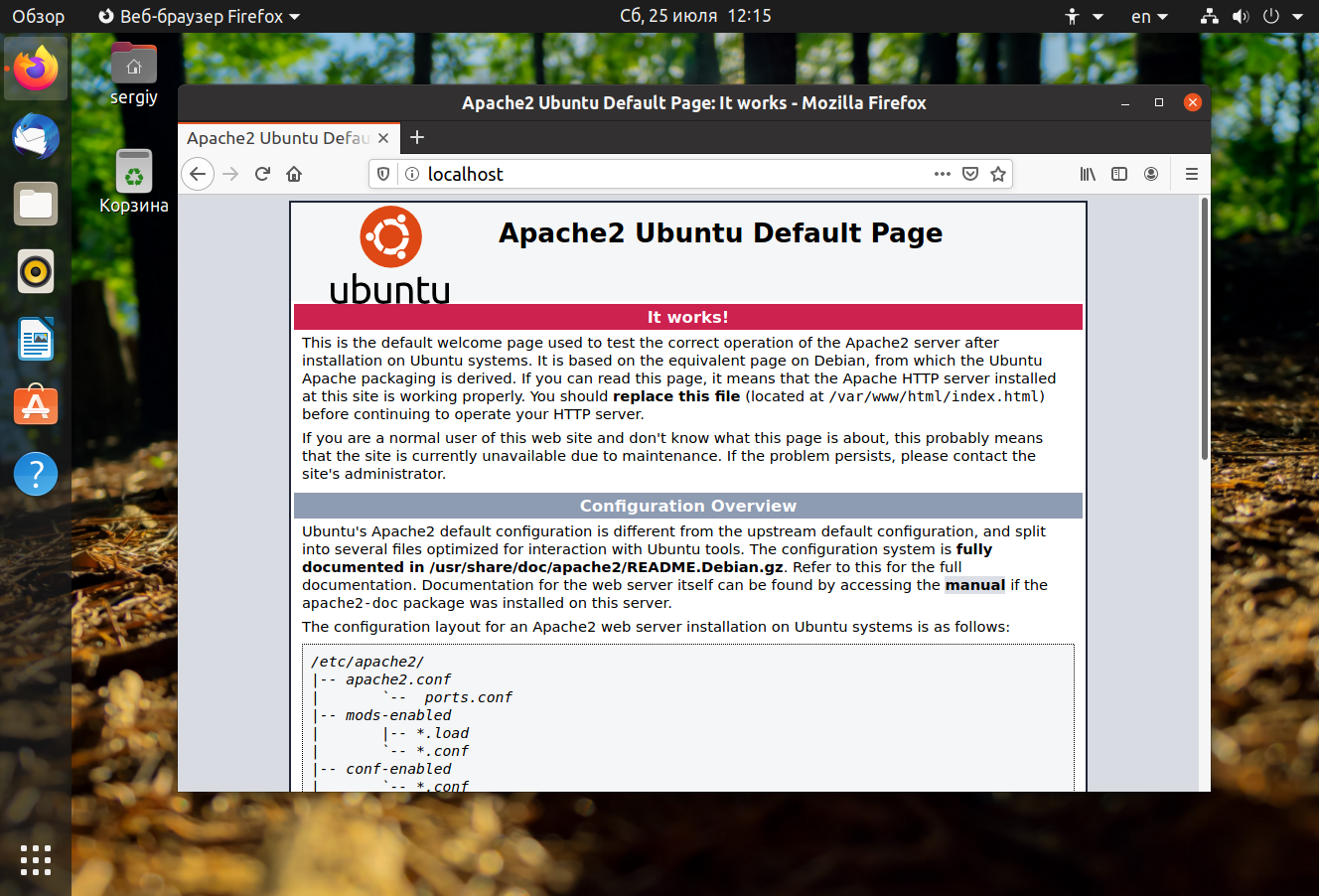This screenshot has width=1319, height=896.
Task: Close the Apache2 Ubuntu Default tab
Action: 383,138
